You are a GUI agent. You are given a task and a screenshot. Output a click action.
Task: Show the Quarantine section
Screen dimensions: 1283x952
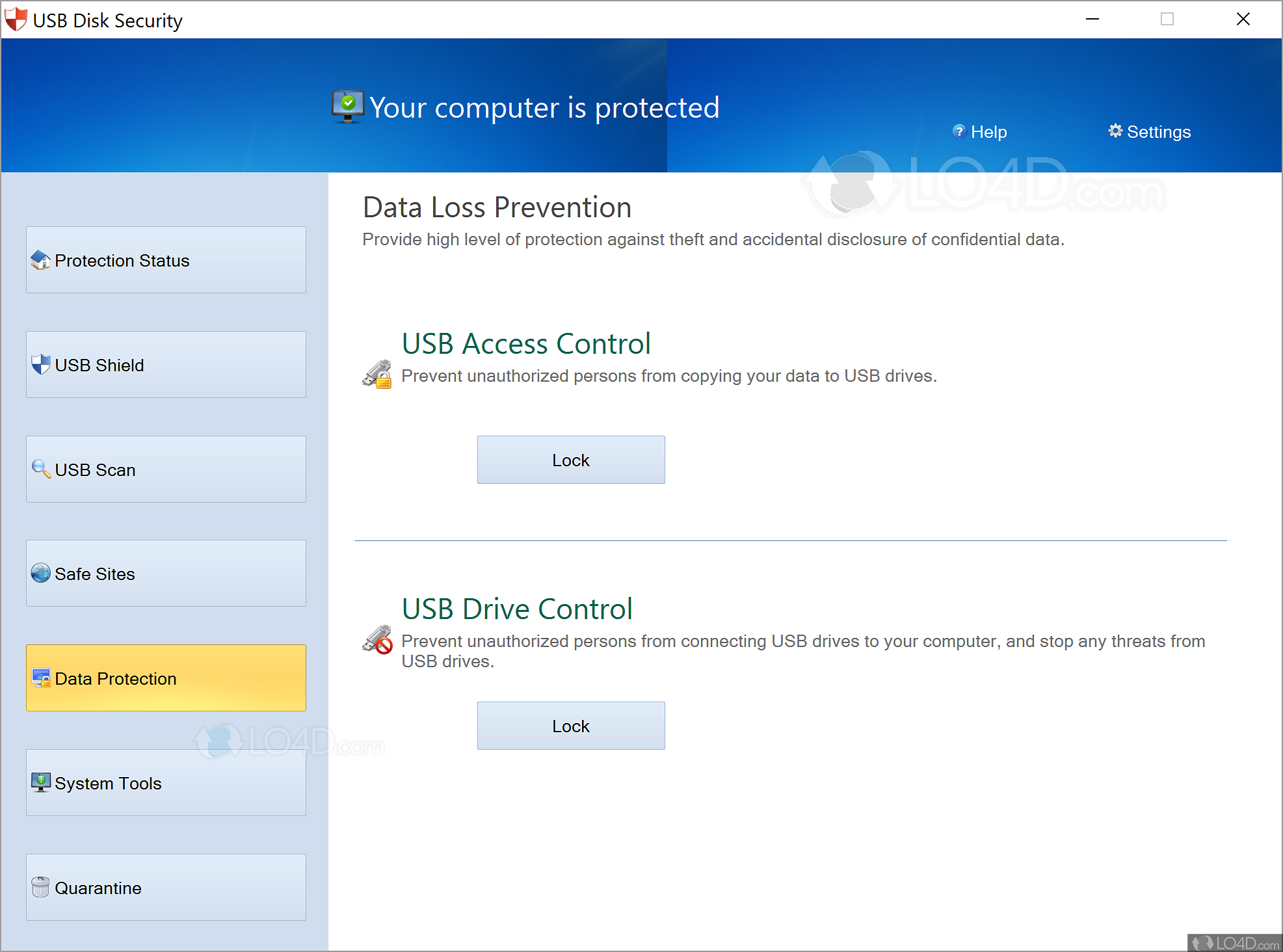[x=166, y=887]
